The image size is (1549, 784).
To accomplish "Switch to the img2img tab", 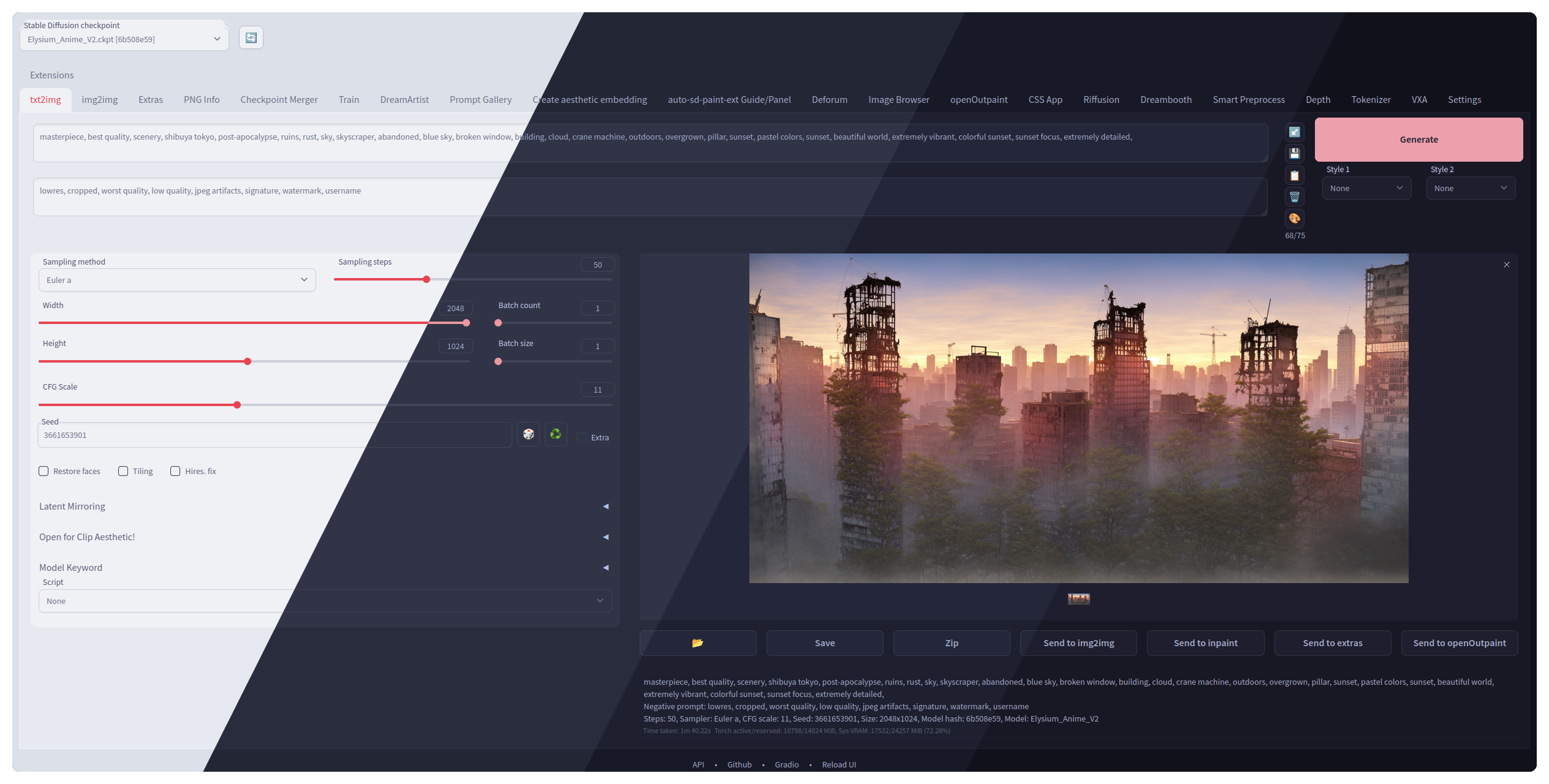I will pyautogui.click(x=100, y=99).
